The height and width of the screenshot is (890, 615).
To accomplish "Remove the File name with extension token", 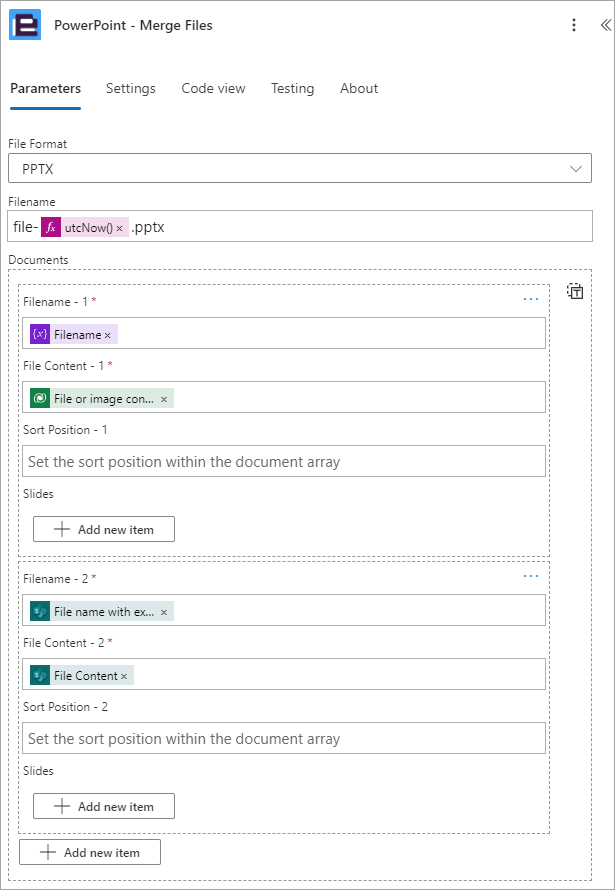I will click(x=163, y=612).
